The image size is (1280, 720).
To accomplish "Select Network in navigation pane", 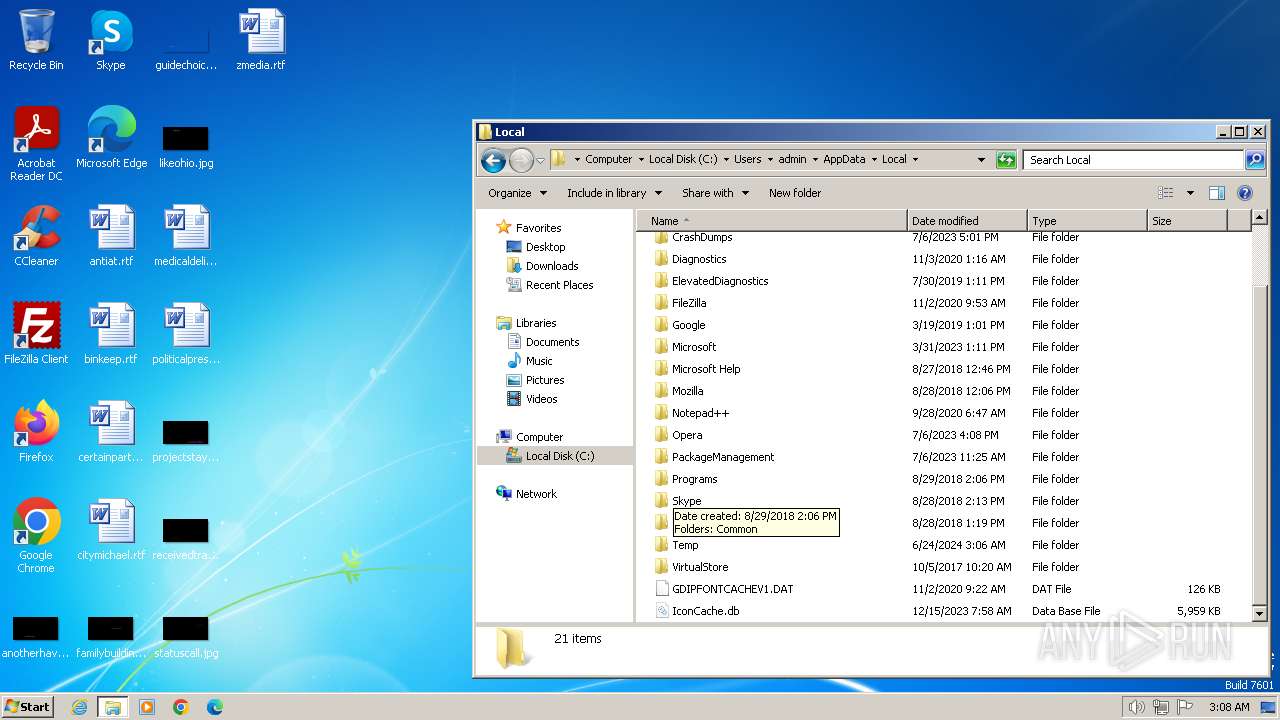I will coord(536,494).
